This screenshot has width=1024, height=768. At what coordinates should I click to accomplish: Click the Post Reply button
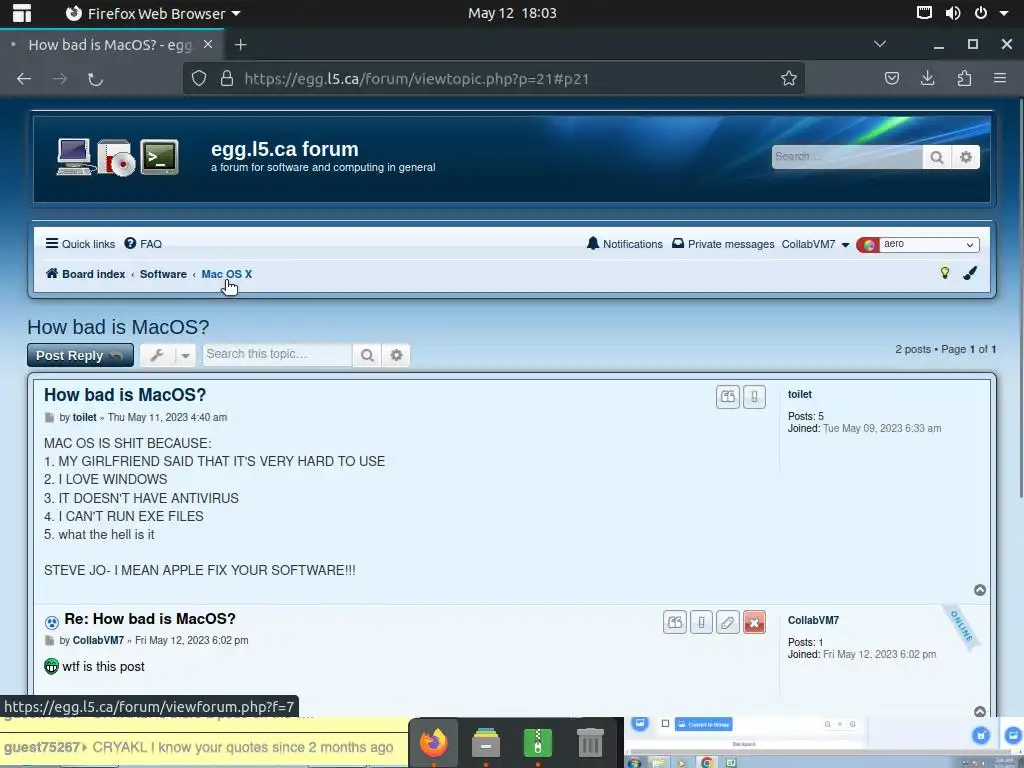(x=80, y=355)
